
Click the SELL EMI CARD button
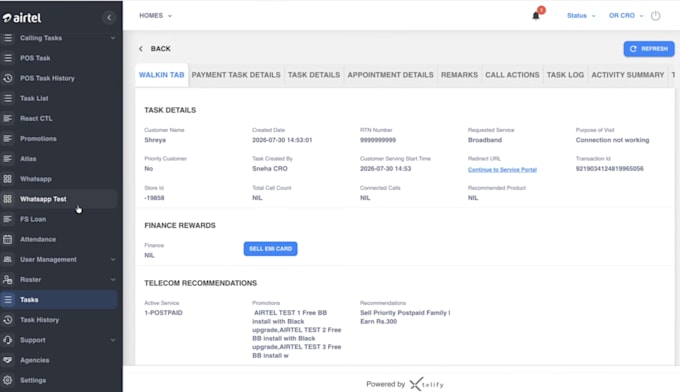271,248
